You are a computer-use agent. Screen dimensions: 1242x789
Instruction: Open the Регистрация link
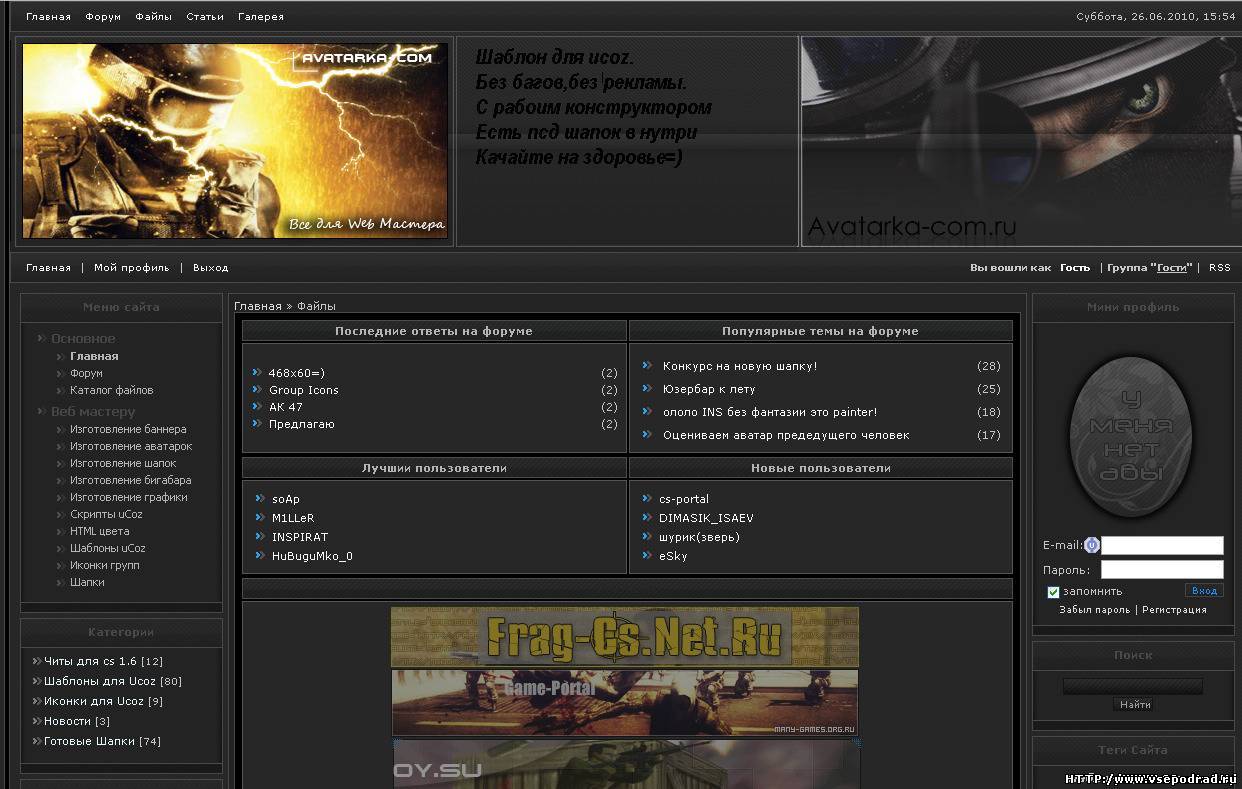click(1174, 610)
